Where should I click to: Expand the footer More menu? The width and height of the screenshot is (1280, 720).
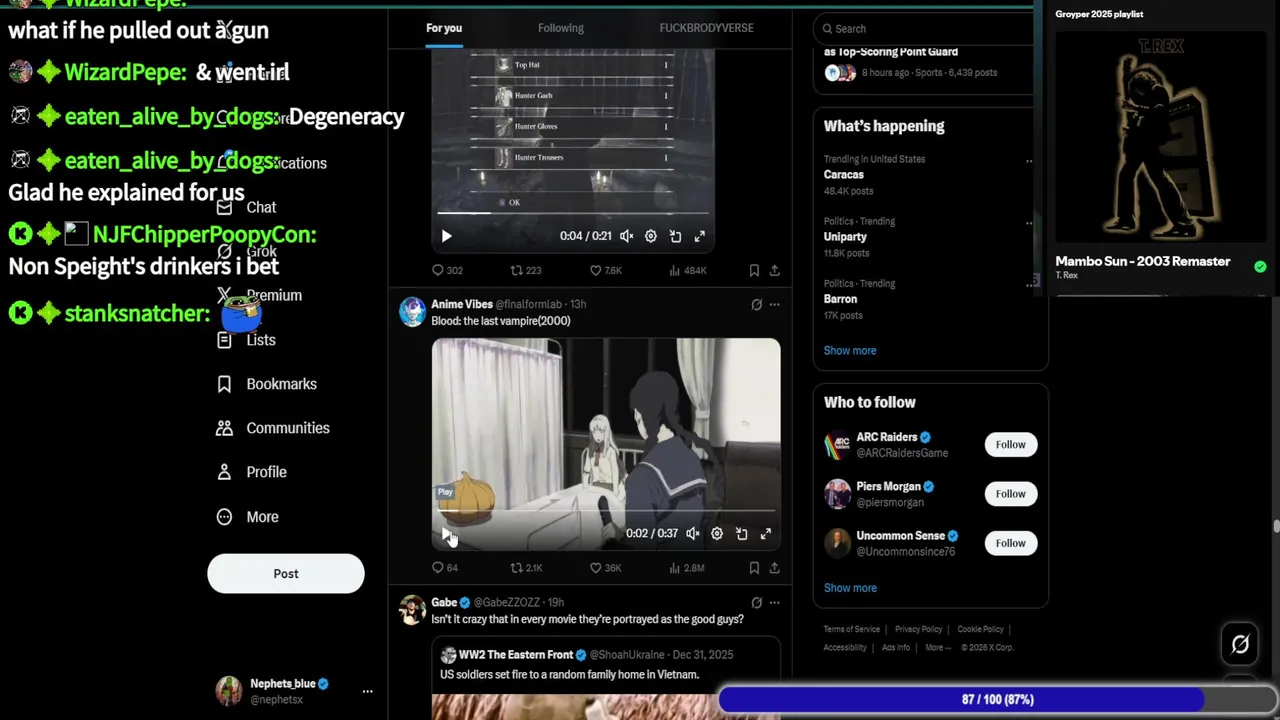pos(937,647)
